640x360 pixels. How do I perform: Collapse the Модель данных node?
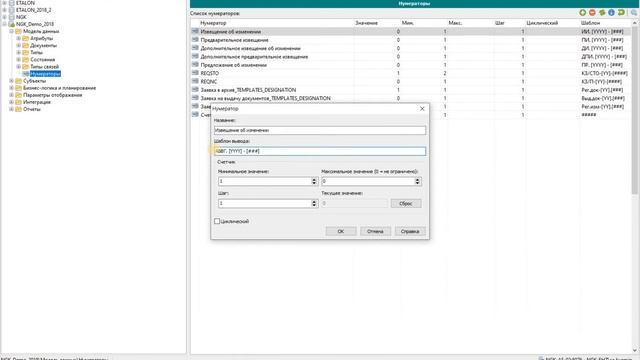click(x=11, y=31)
